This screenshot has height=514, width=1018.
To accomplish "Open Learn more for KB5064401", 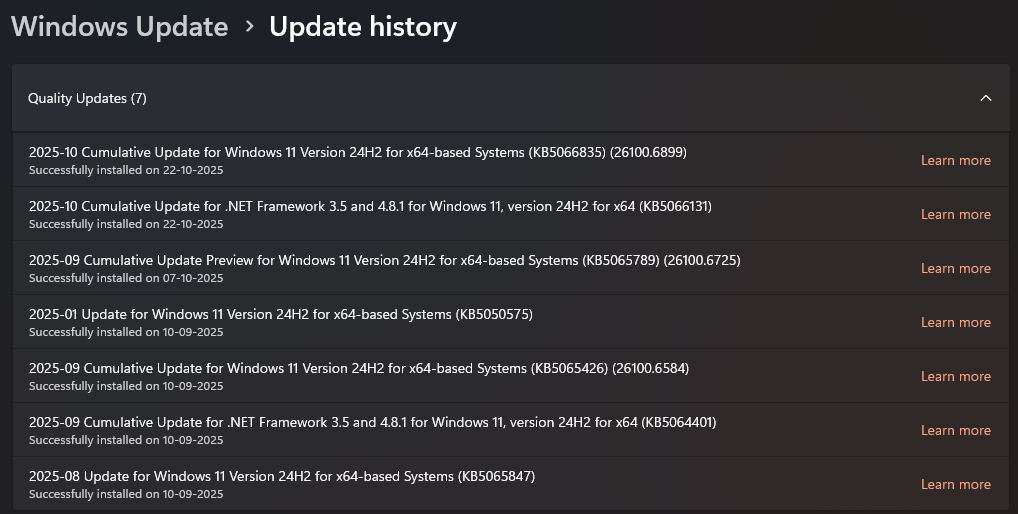I will [955, 430].
